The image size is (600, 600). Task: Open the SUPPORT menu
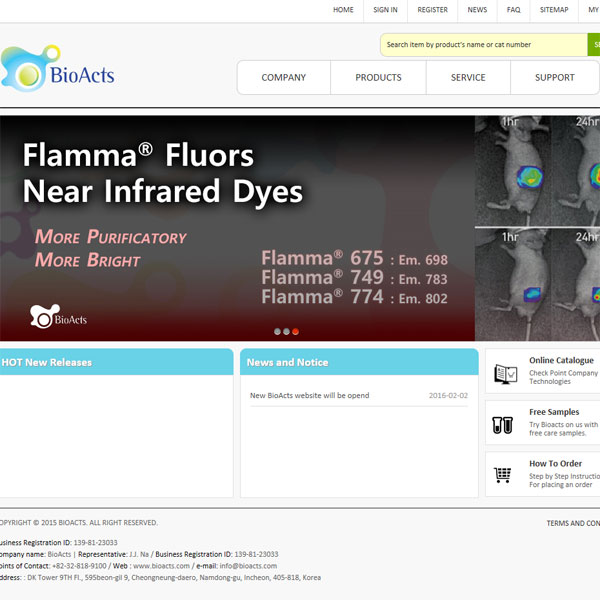coord(555,77)
